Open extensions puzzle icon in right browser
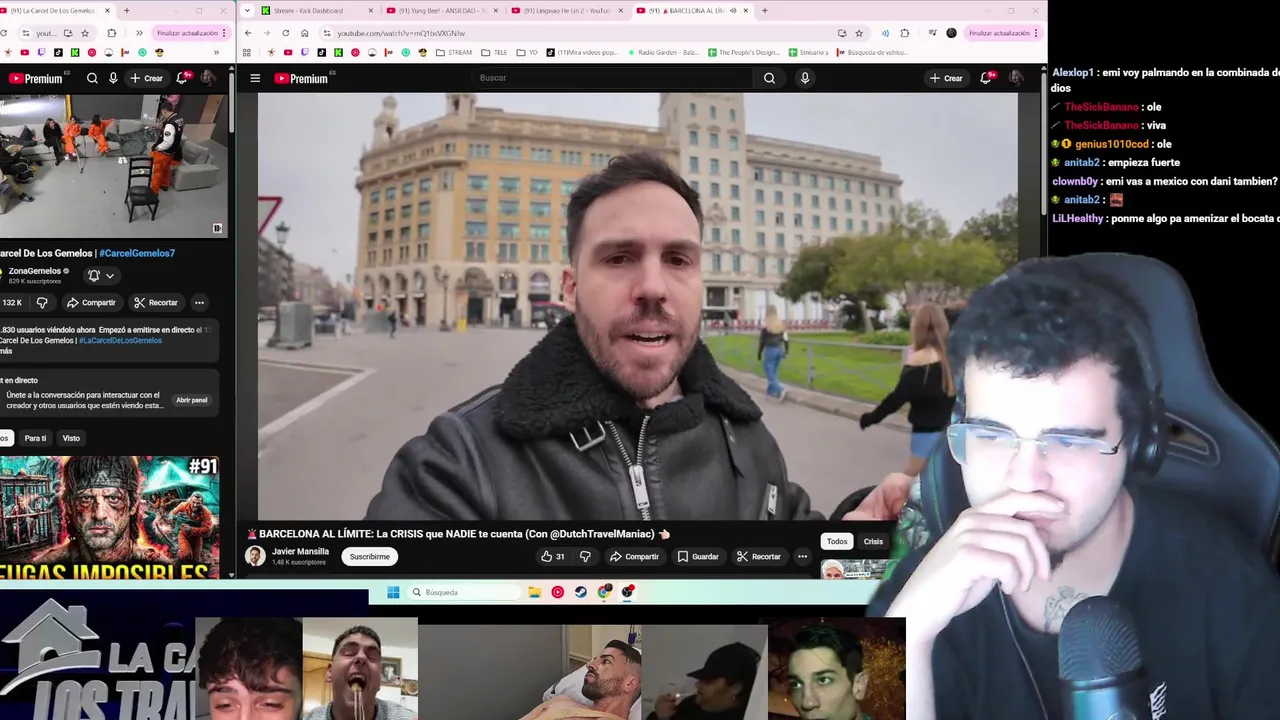Image resolution: width=1280 pixels, height=720 pixels. 905,33
